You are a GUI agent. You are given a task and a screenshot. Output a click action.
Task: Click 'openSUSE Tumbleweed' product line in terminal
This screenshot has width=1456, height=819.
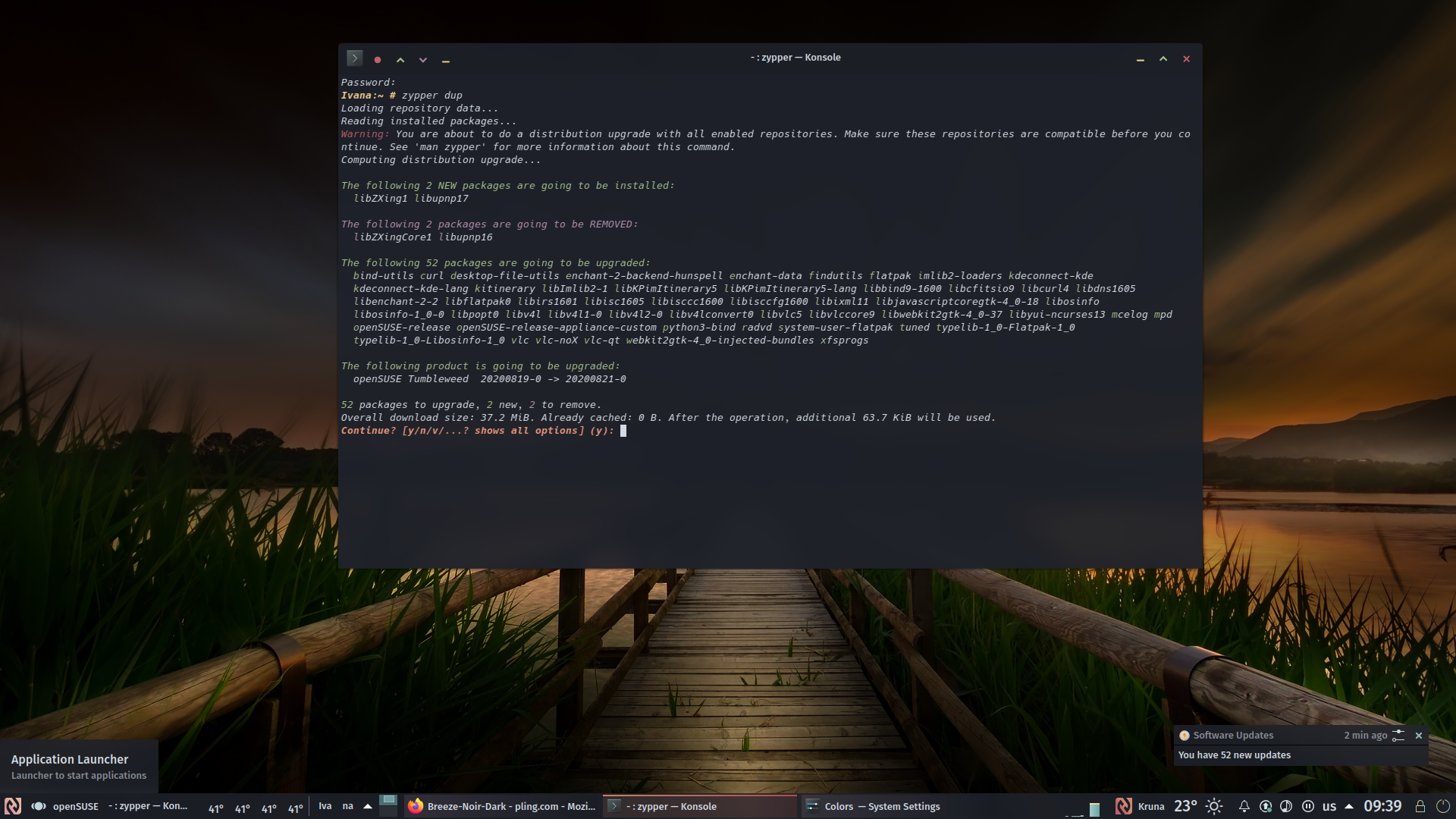pyautogui.click(x=411, y=379)
